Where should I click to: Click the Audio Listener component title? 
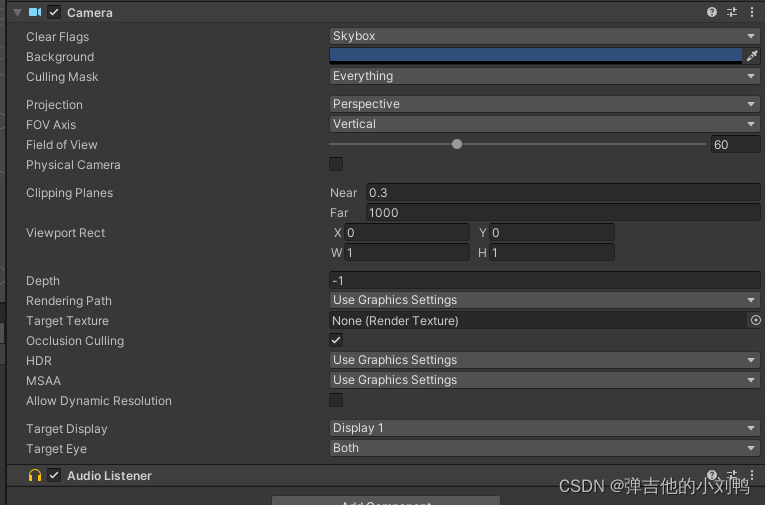(109, 476)
